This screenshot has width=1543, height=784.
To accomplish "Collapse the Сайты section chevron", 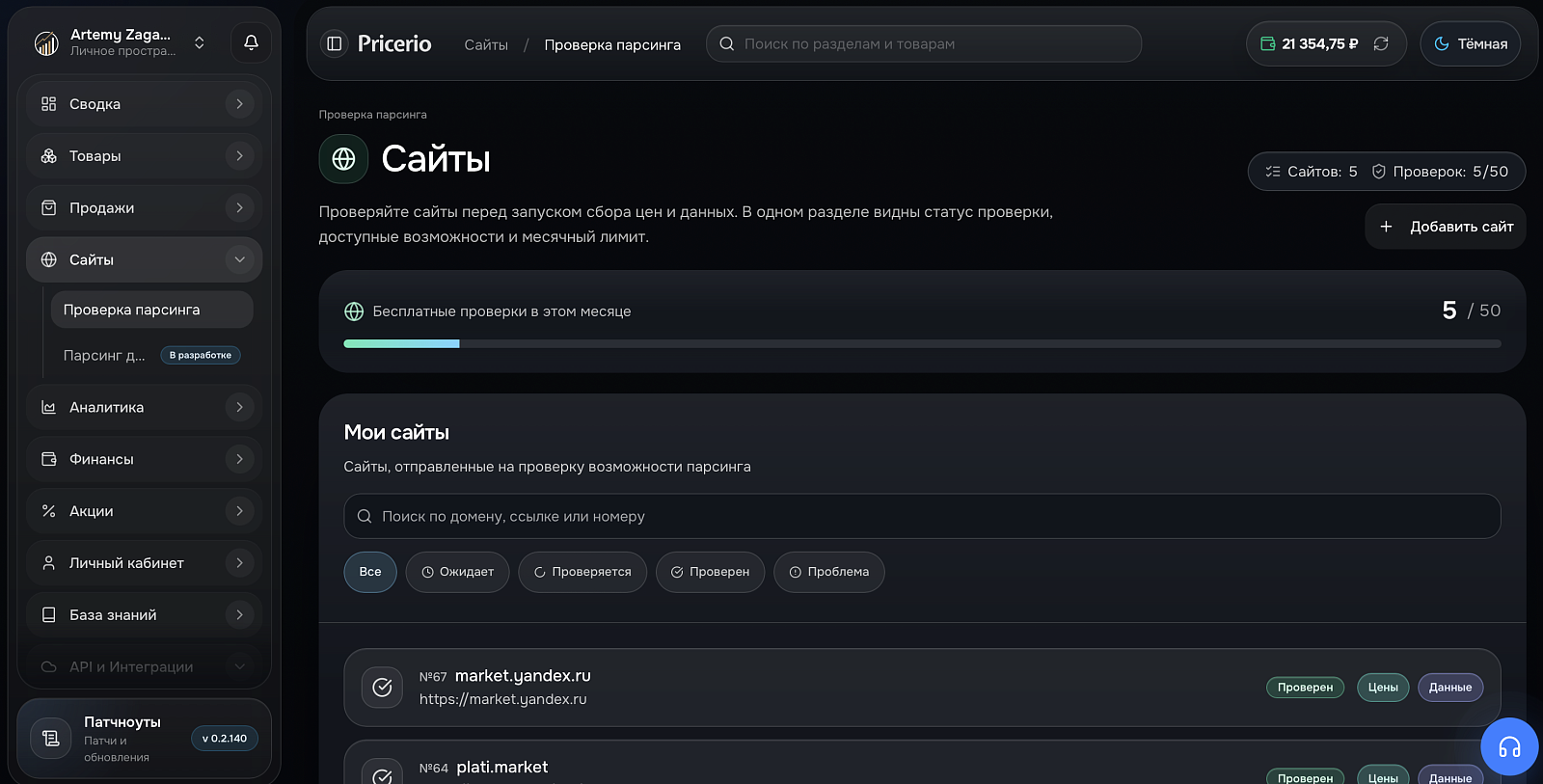I will 239,260.
